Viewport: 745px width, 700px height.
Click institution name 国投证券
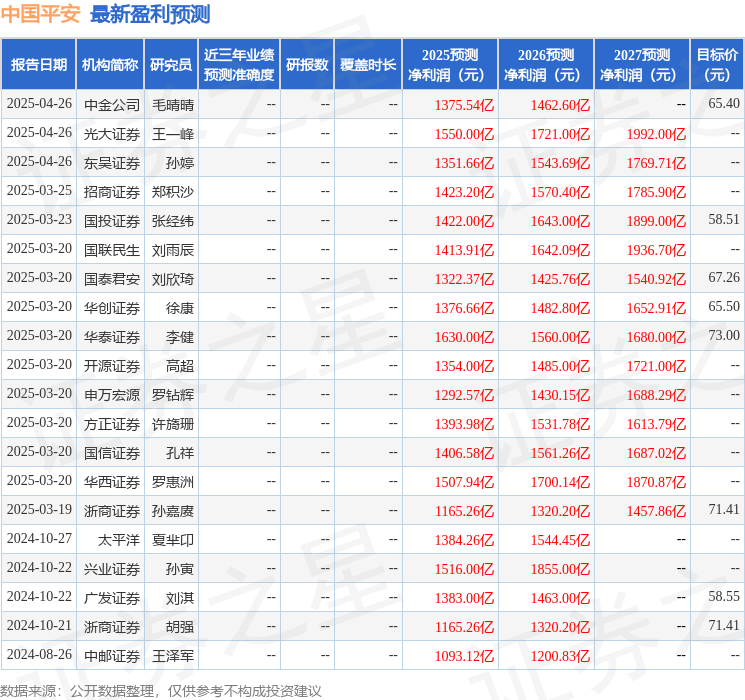112,221
